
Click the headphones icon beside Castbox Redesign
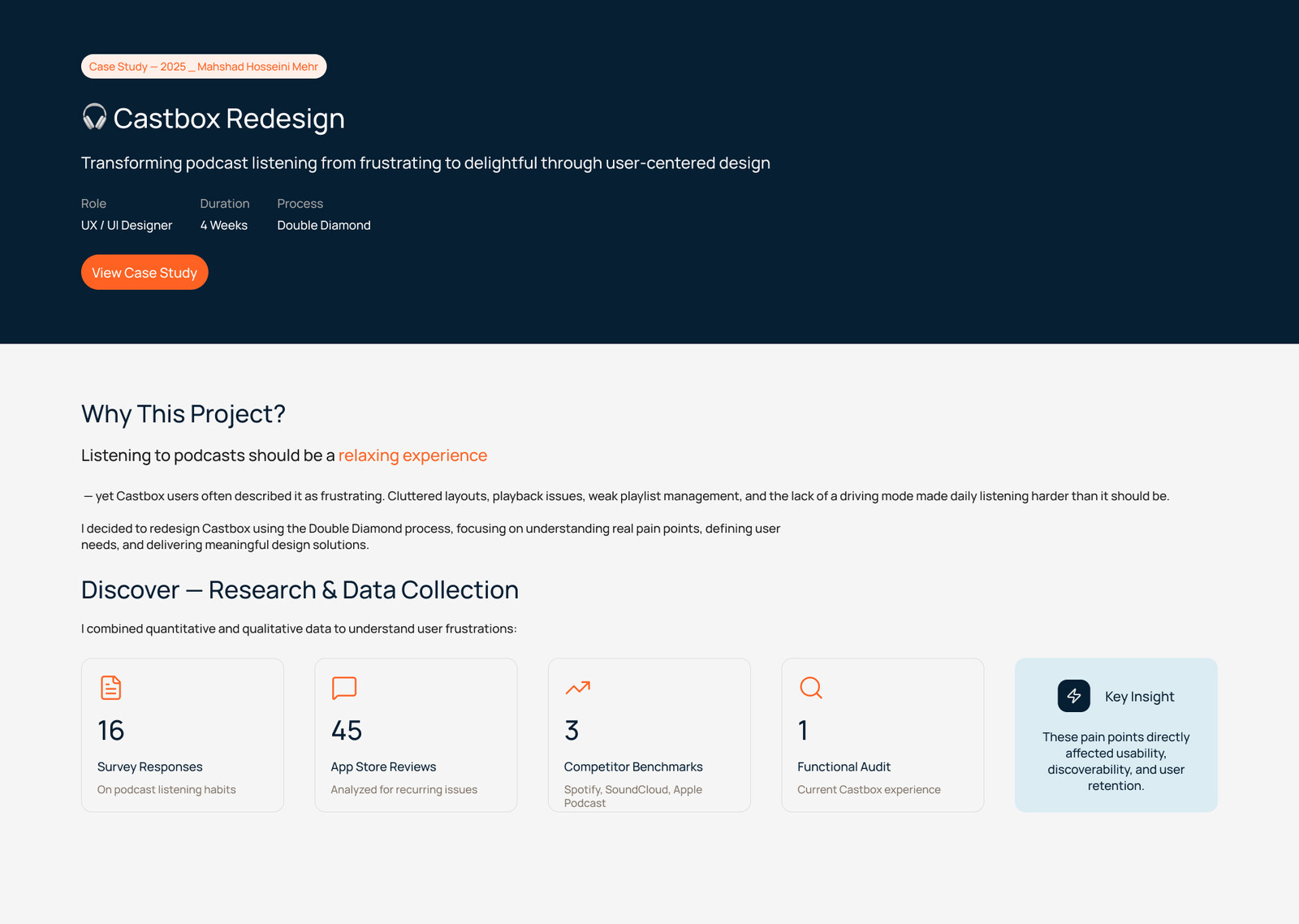tap(95, 117)
